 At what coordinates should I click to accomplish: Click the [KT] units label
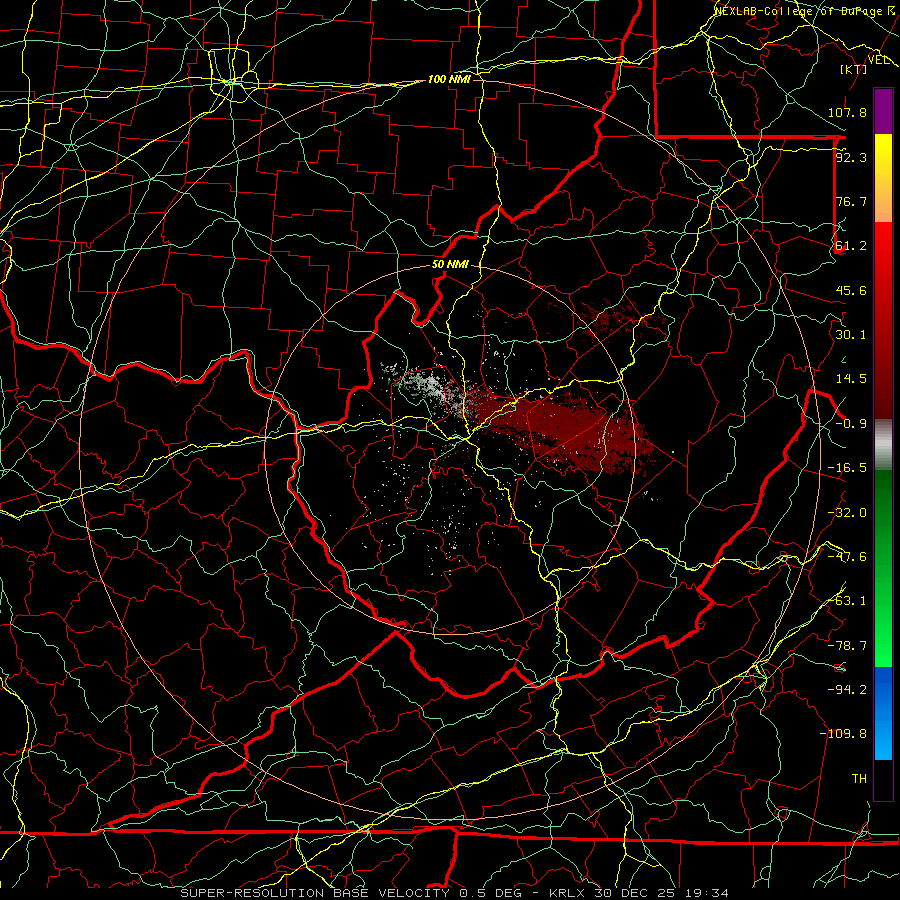854,69
